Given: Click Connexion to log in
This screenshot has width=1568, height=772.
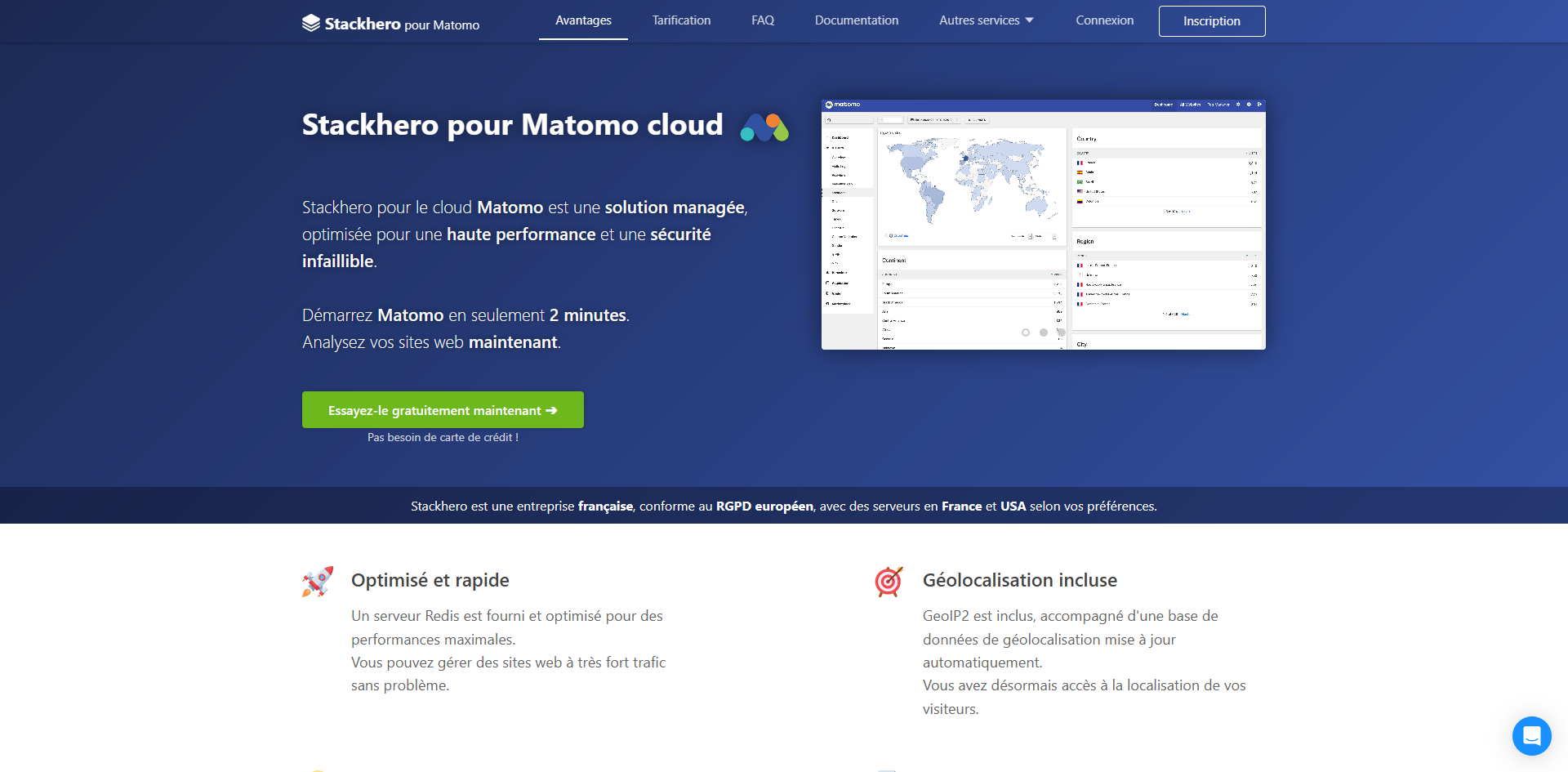Looking at the screenshot, I should (x=1104, y=20).
